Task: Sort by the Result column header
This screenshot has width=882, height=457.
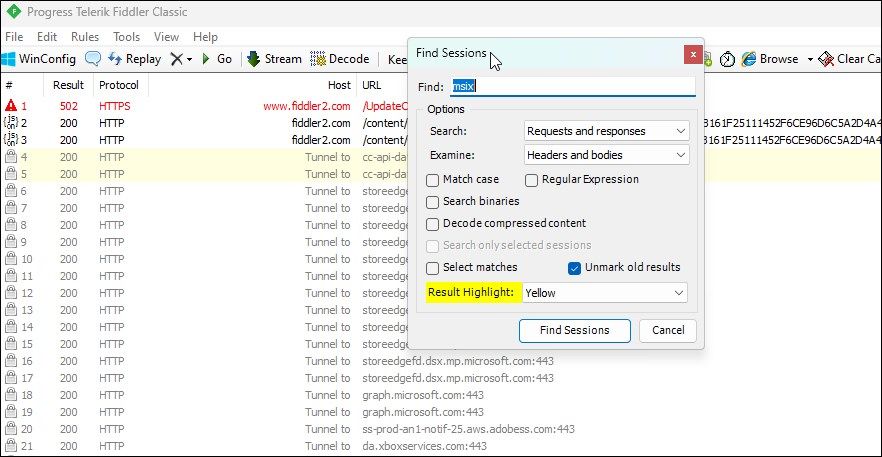Action: coord(68,85)
